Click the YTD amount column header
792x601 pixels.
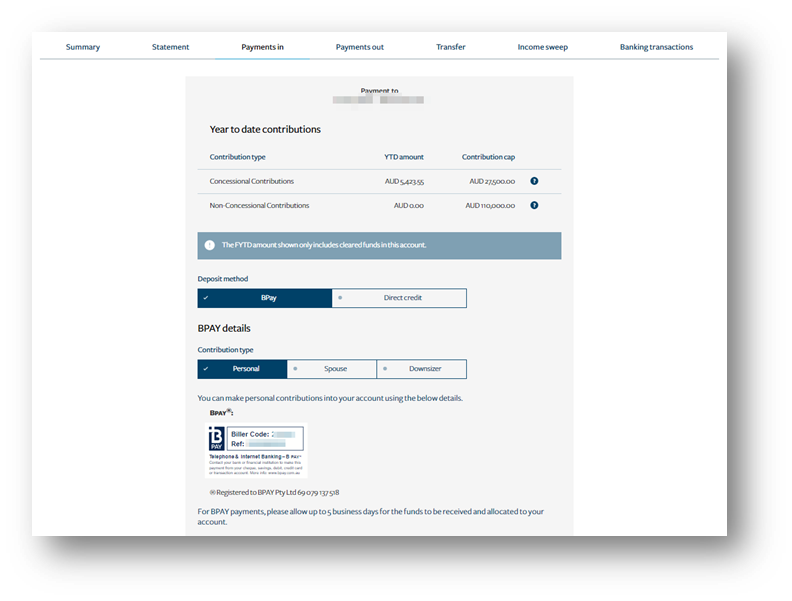pyautogui.click(x=404, y=157)
